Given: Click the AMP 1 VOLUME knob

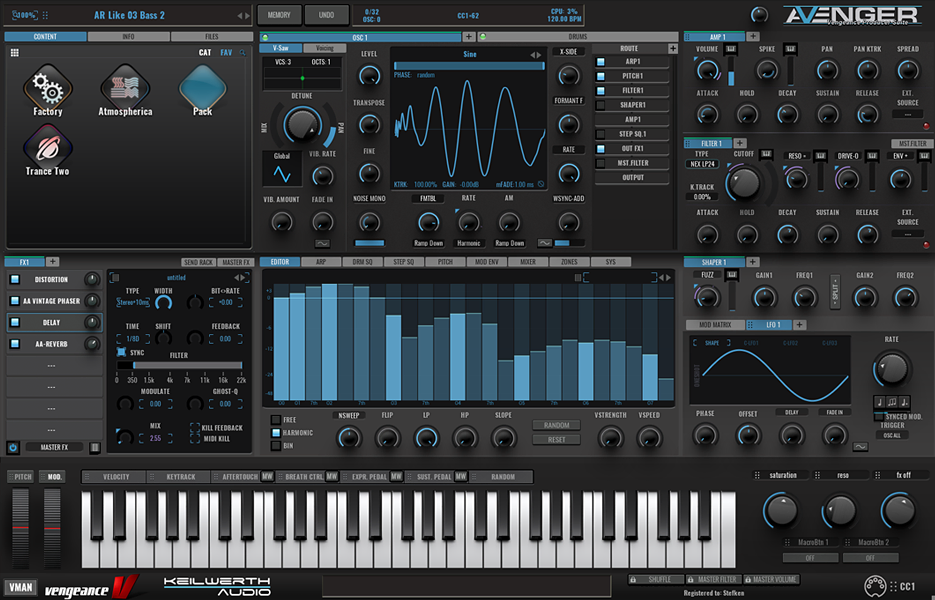Looking at the screenshot, I should pos(707,70).
